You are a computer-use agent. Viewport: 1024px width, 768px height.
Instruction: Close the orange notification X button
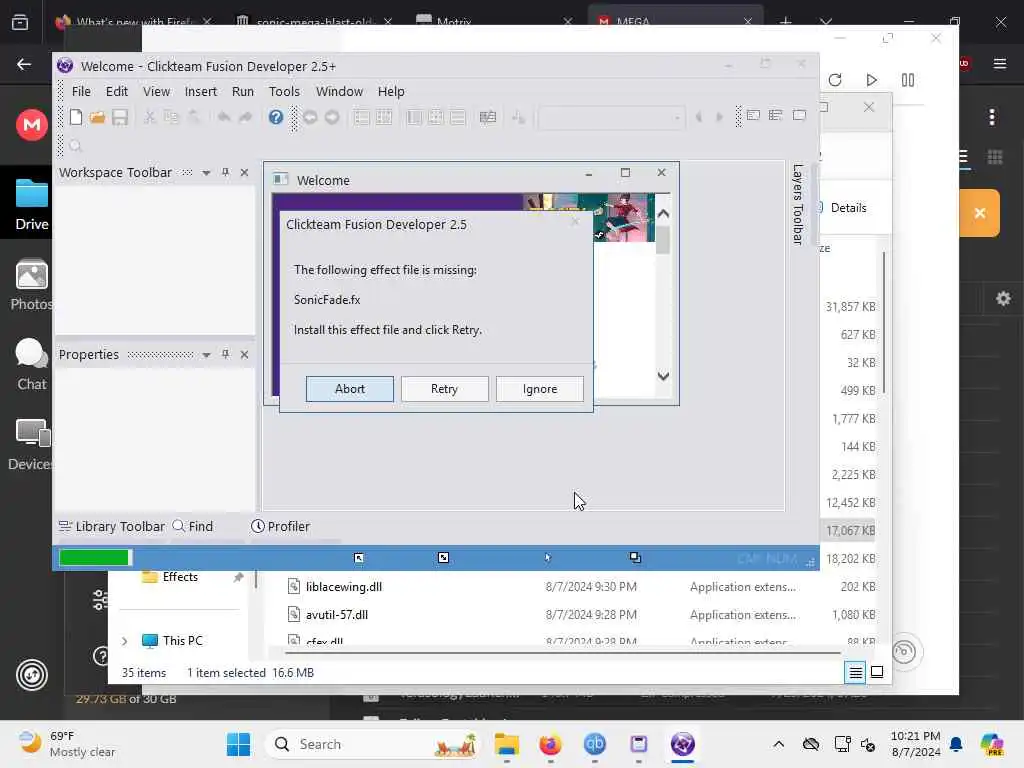pyautogui.click(x=980, y=213)
